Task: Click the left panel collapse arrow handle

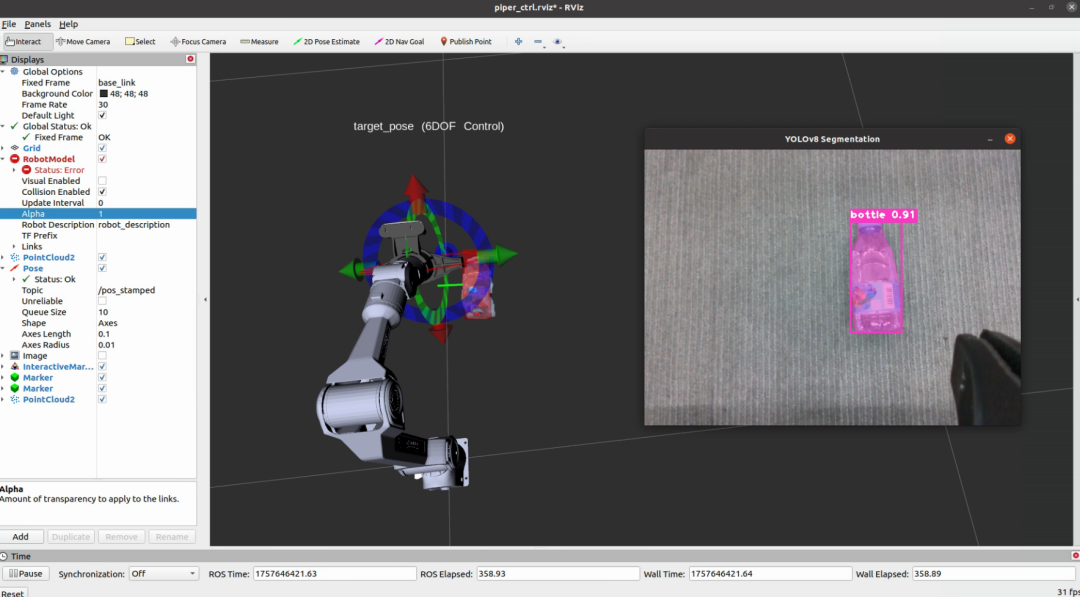Action: tap(205, 300)
